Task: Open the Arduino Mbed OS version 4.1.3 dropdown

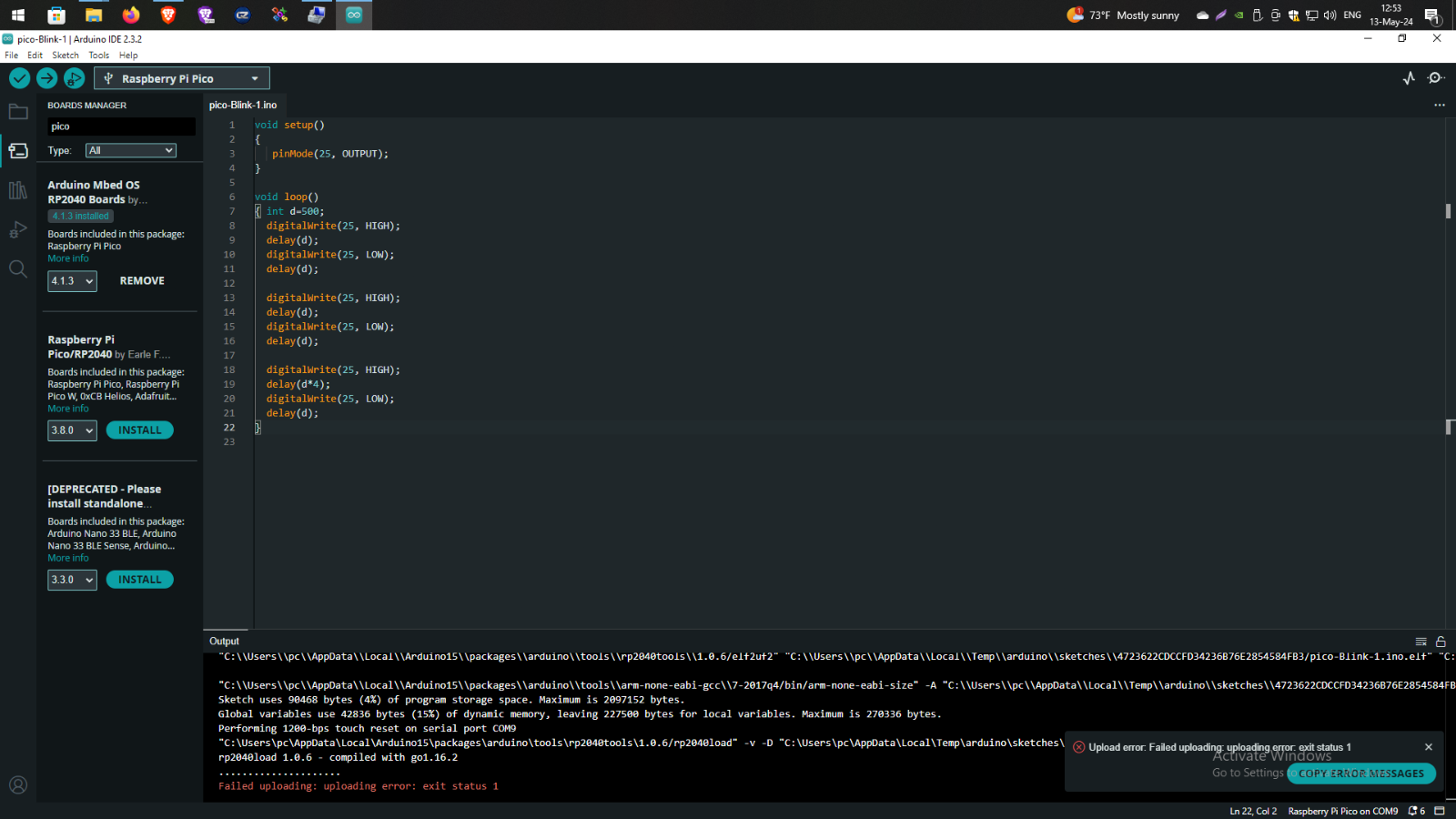Action: point(72,281)
